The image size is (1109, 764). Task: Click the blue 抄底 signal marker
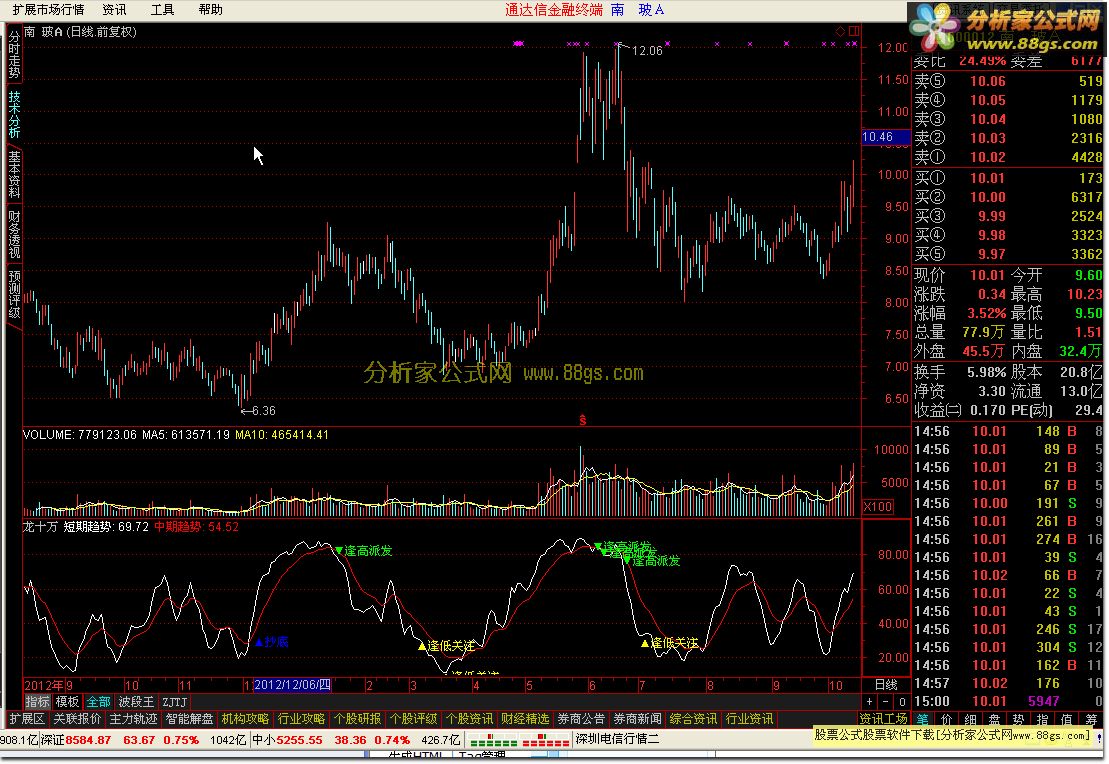pyautogui.click(x=272, y=642)
